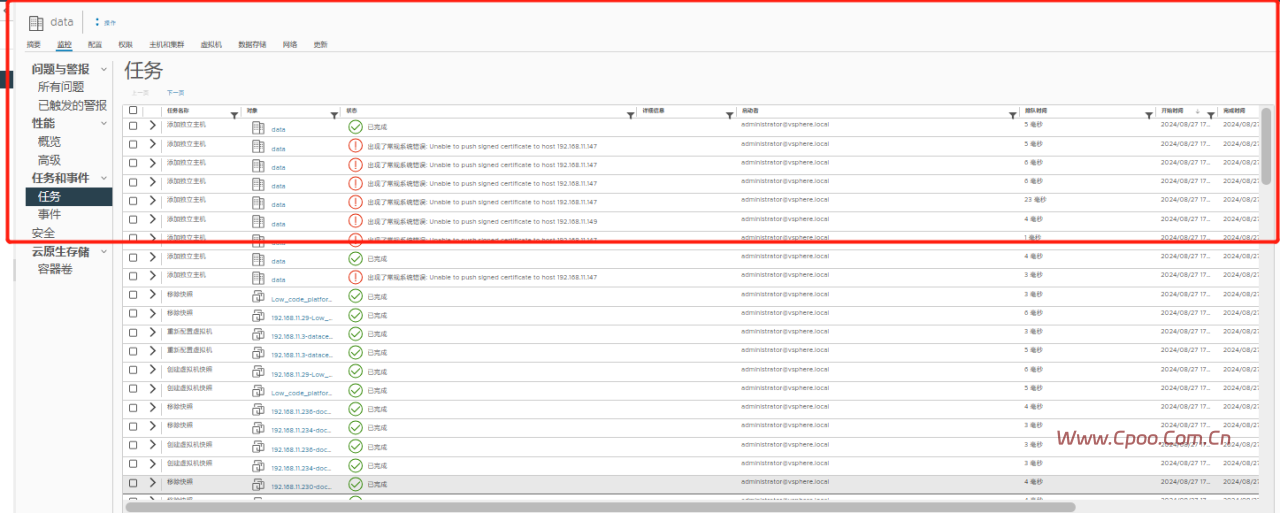This screenshot has height=513, width=1280.
Task: Click the red error icon in the 192.168.11.149 row
Action: tap(356, 220)
